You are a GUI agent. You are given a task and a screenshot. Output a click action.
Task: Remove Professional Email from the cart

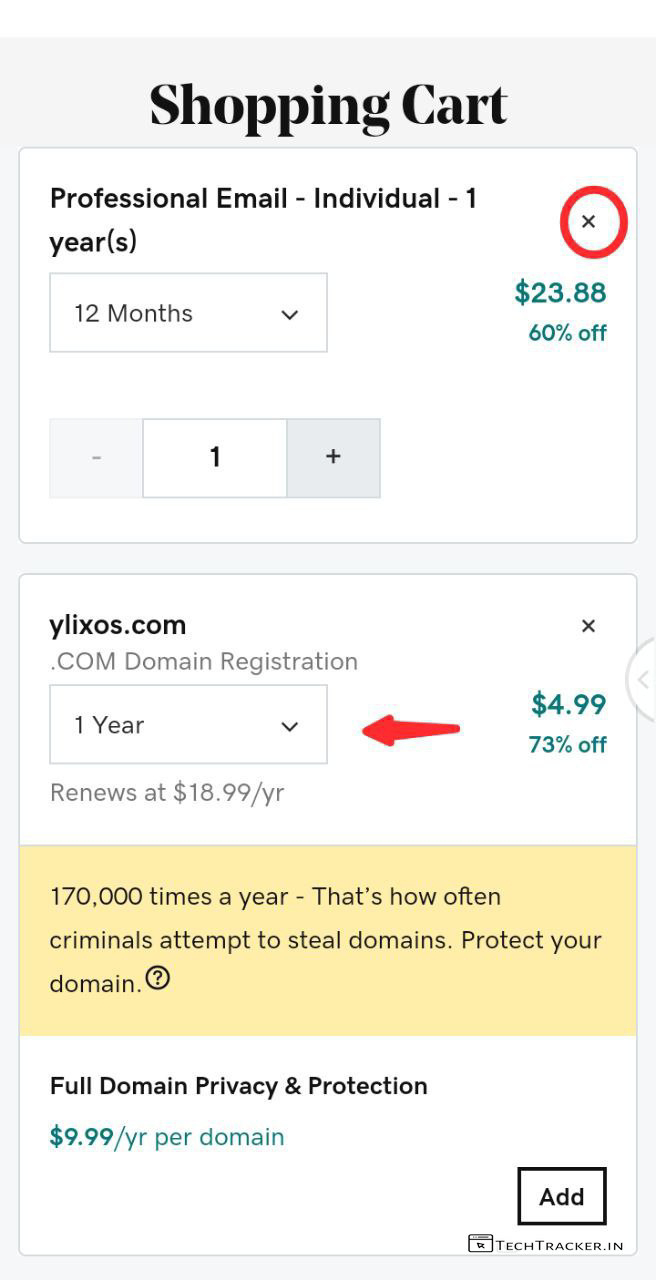coord(588,221)
